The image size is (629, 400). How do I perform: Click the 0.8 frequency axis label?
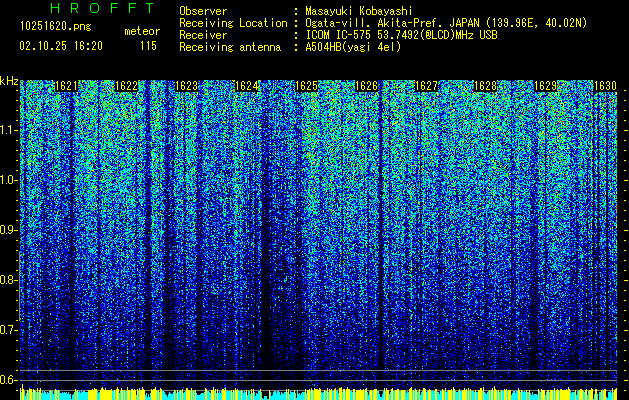pos(9,280)
